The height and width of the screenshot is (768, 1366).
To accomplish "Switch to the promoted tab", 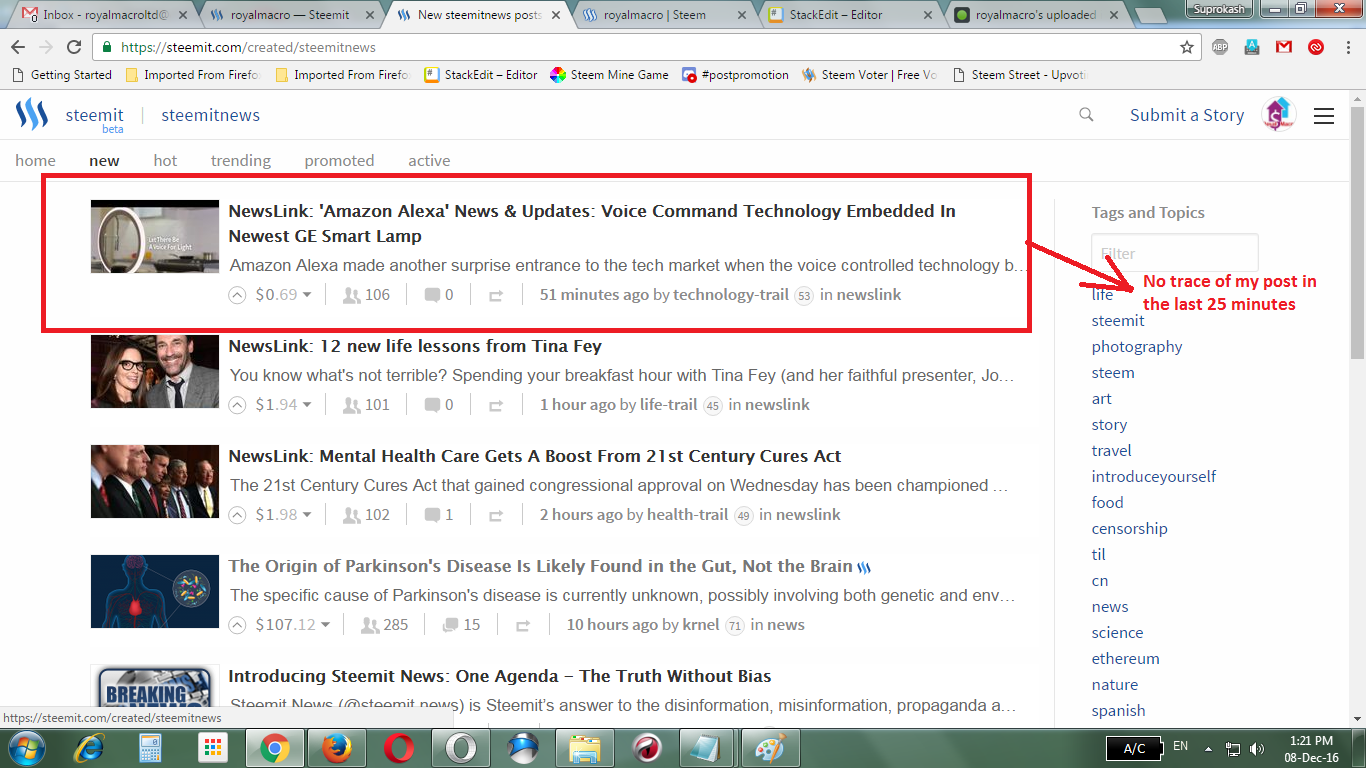I will 339,160.
